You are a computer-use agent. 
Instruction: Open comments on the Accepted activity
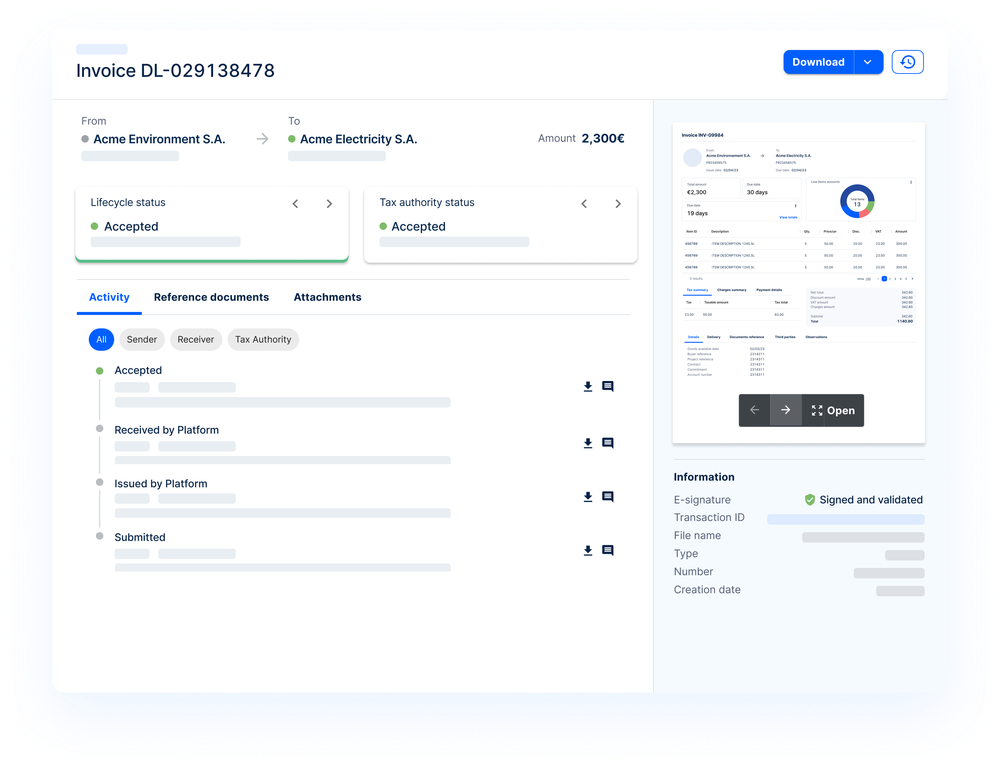click(x=607, y=385)
